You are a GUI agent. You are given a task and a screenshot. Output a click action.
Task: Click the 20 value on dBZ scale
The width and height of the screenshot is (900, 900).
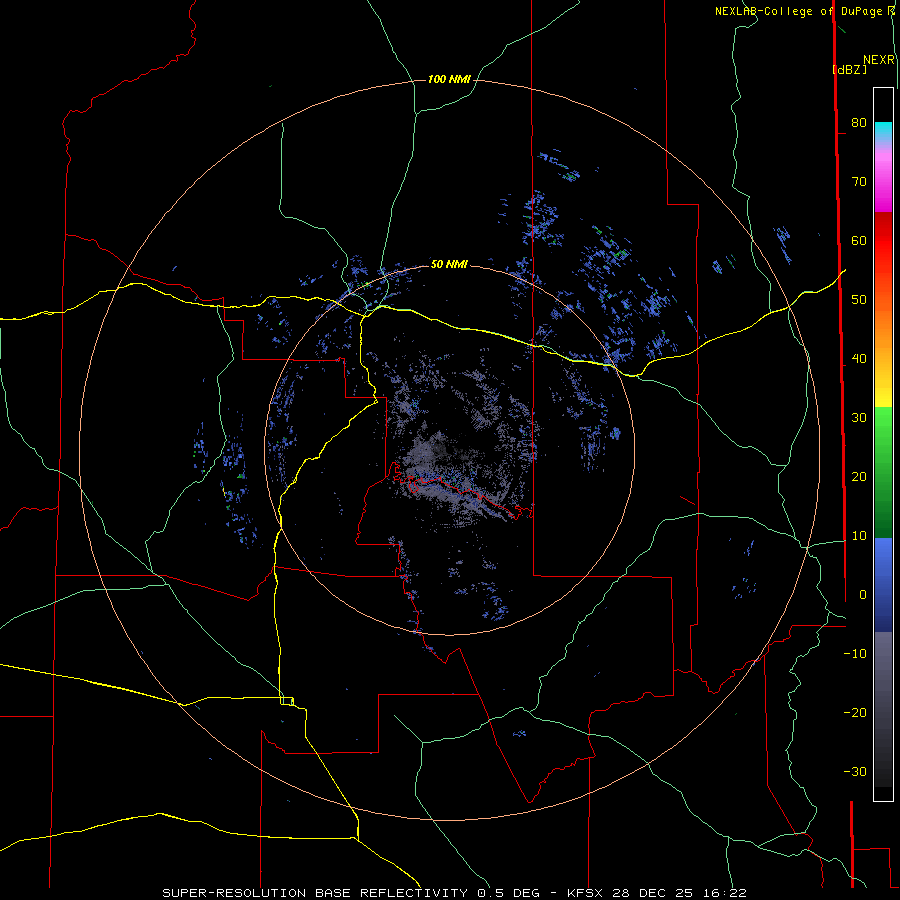tap(859, 476)
